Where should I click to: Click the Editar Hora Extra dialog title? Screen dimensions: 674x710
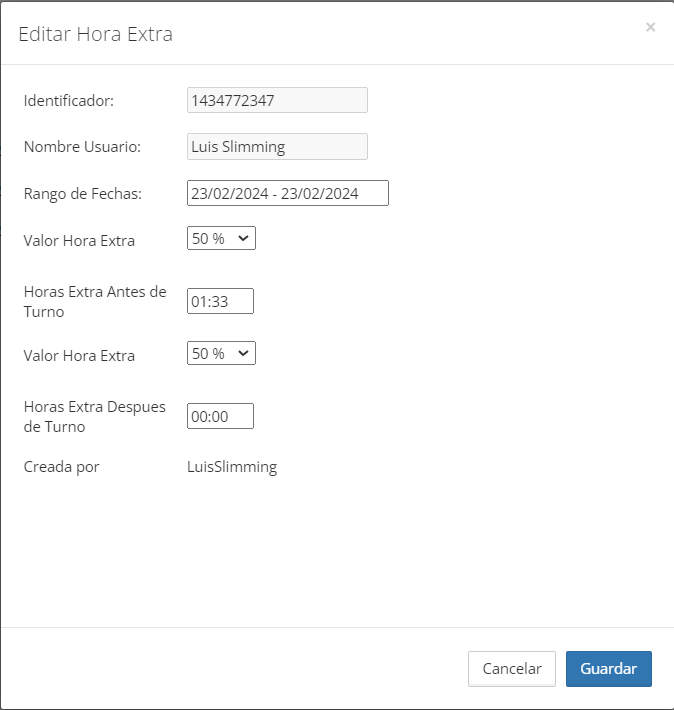96,34
